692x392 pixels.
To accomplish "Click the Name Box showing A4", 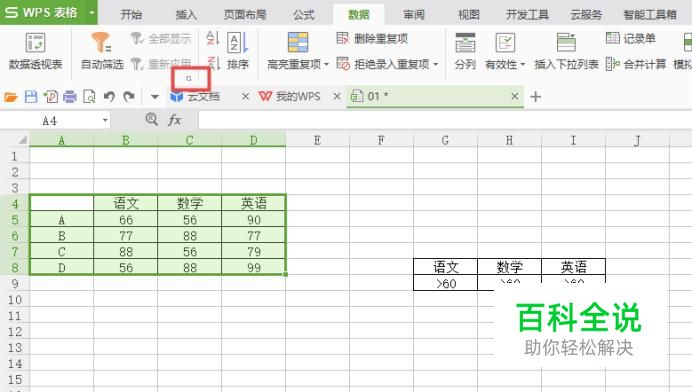I will click(50, 121).
